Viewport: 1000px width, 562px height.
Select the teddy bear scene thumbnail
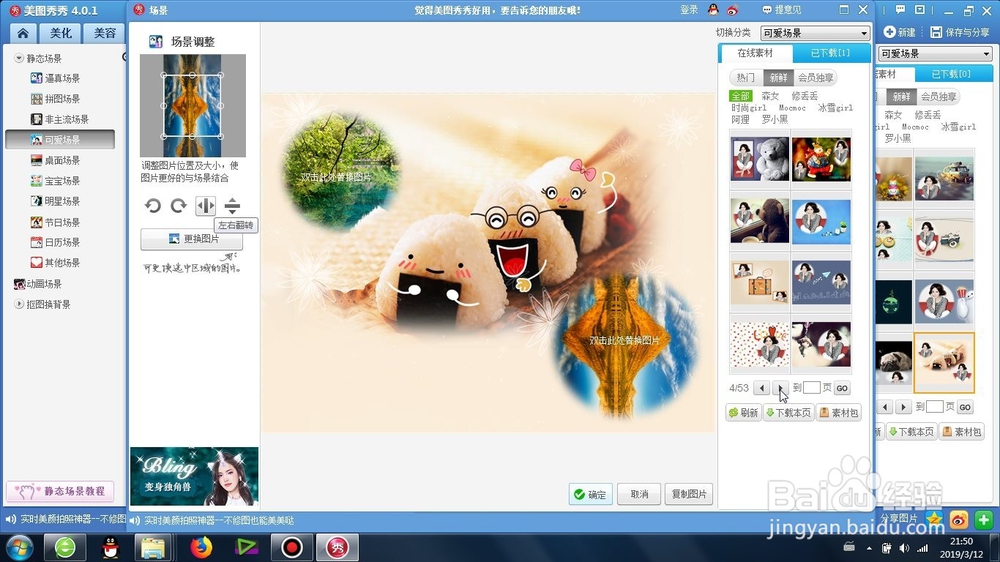[760, 158]
